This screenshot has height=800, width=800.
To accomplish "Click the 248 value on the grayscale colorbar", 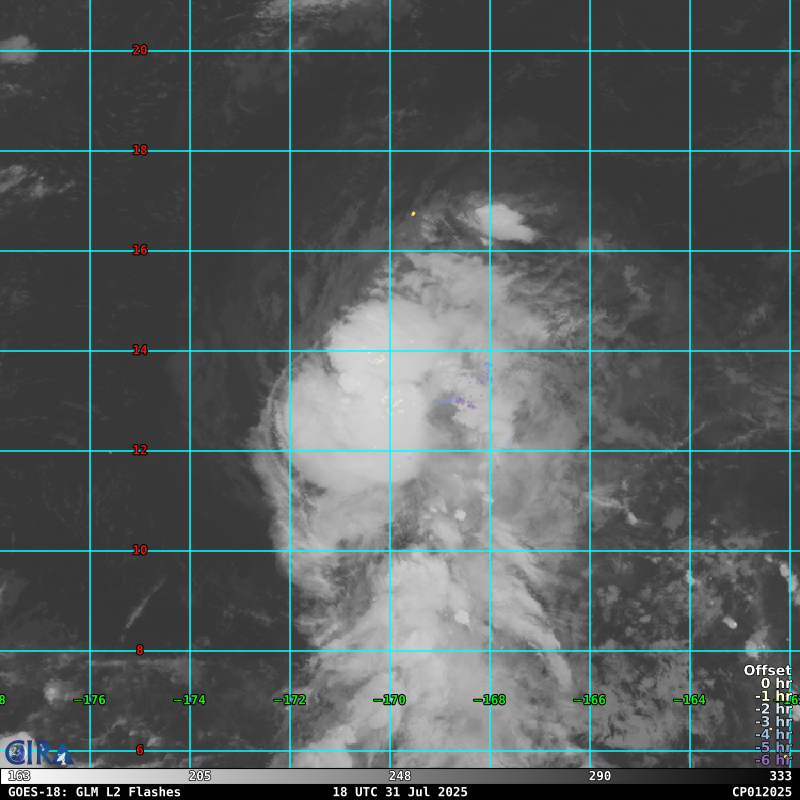I will (x=400, y=776).
